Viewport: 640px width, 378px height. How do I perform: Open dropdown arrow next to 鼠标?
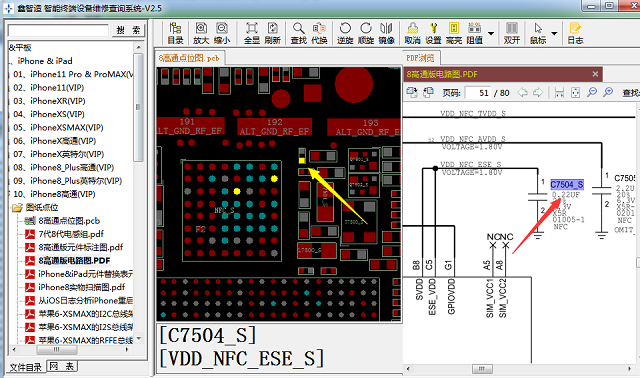(x=554, y=33)
